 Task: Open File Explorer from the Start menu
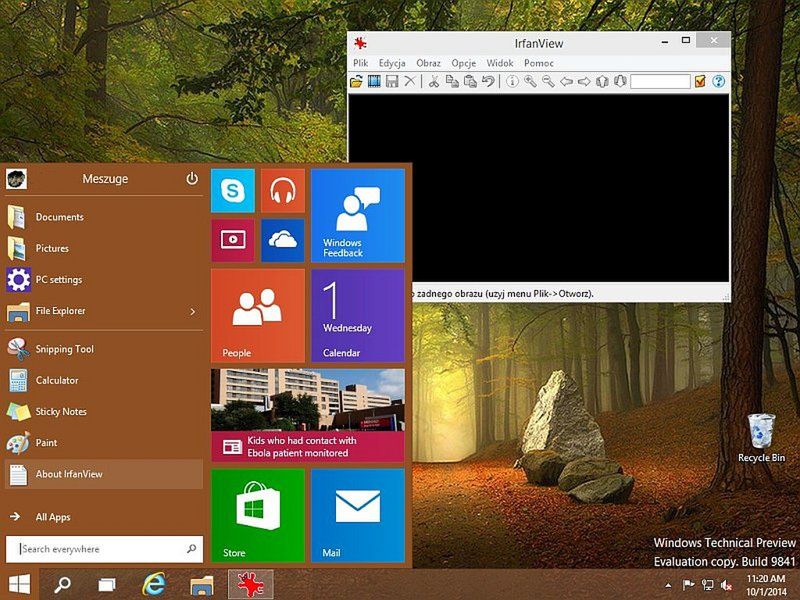pyautogui.click(x=104, y=311)
